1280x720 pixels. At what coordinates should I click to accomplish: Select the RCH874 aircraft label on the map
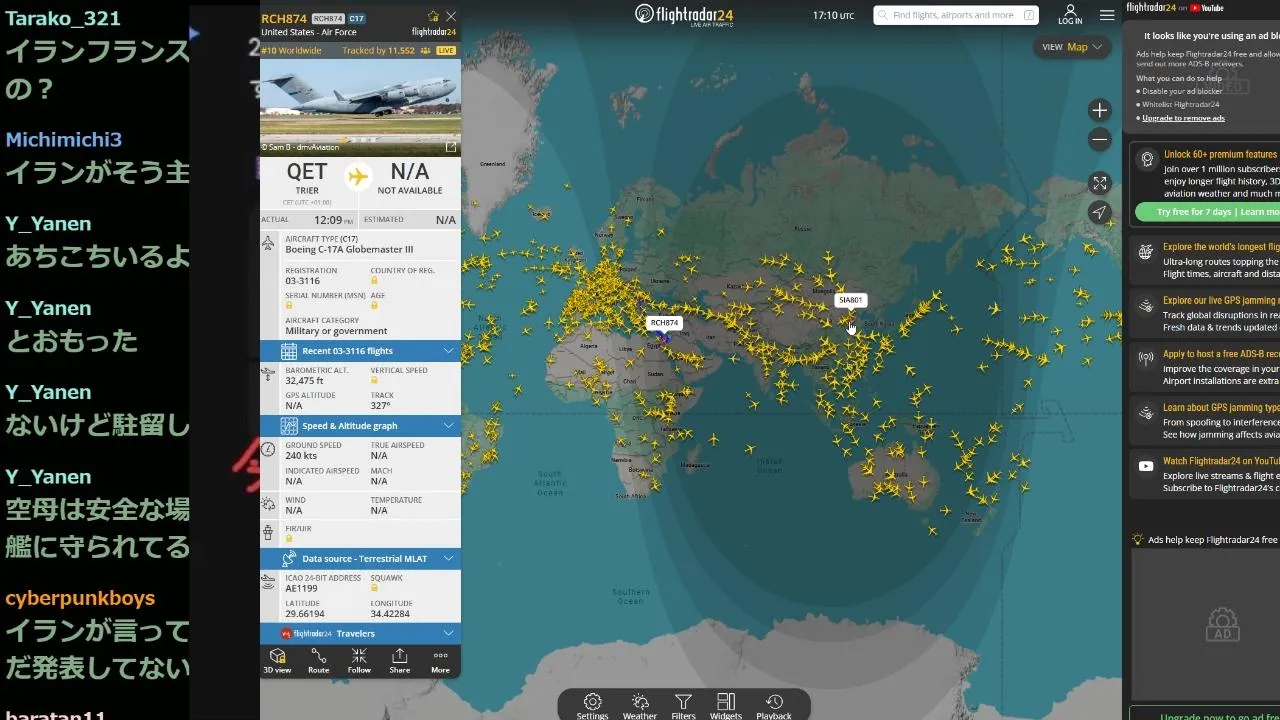pyautogui.click(x=664, y=323)
